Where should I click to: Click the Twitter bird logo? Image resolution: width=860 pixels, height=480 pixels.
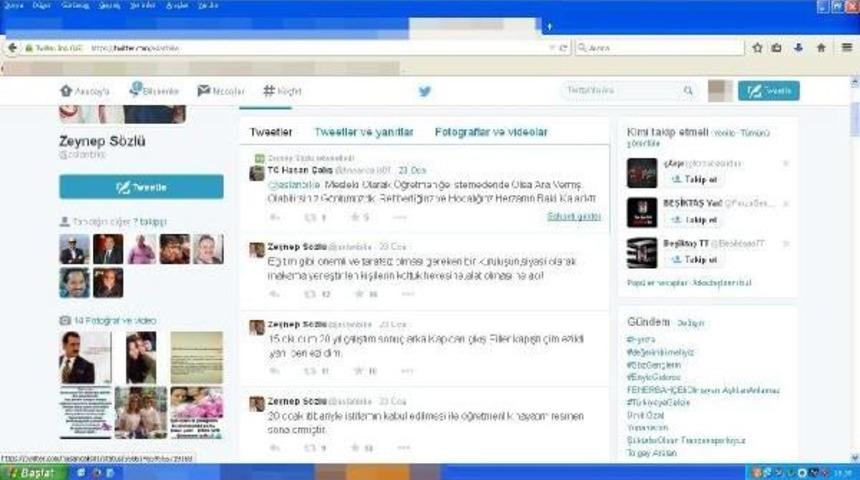coord(425,91)
